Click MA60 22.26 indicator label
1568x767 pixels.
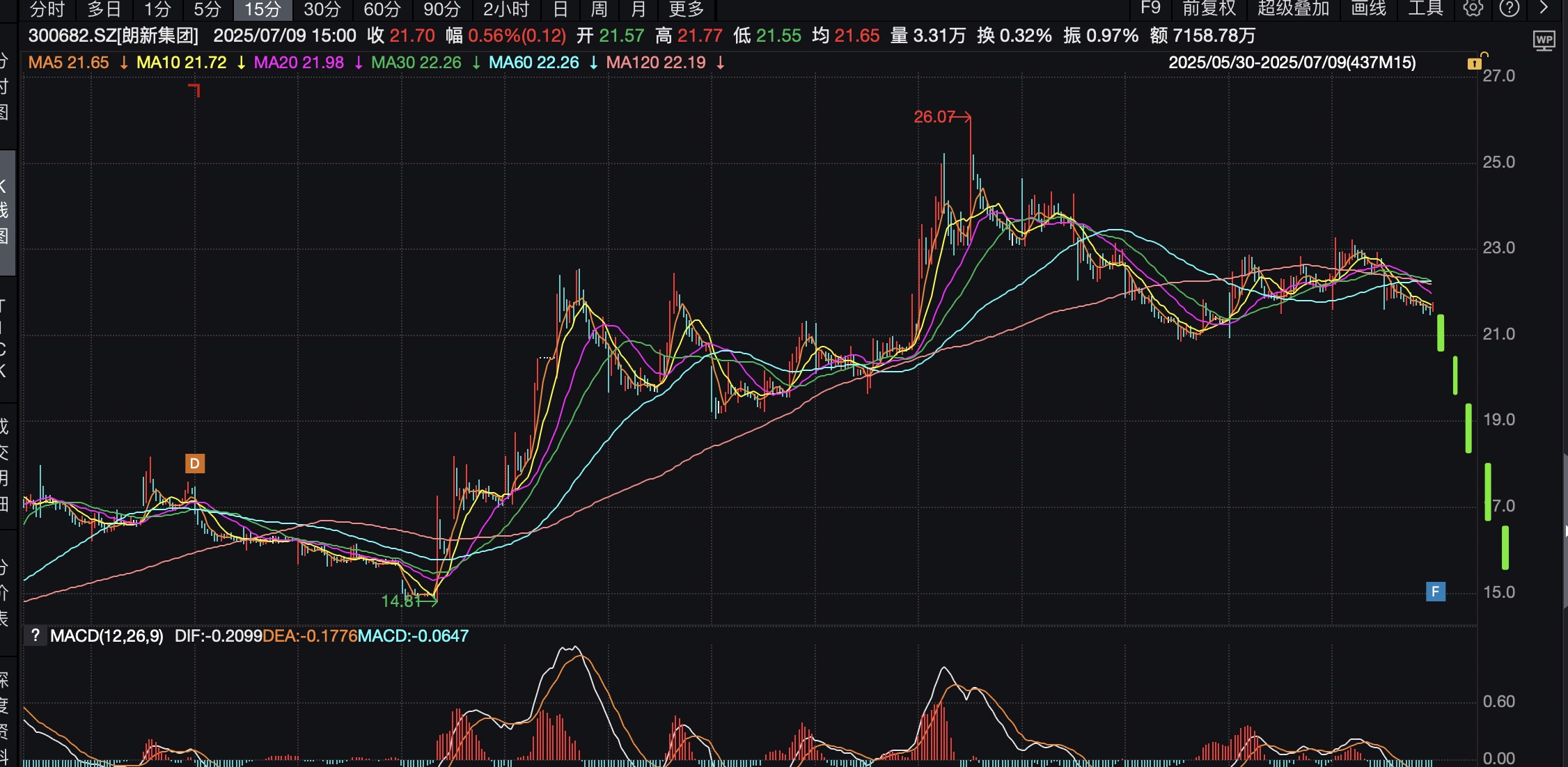pos(534,63)
